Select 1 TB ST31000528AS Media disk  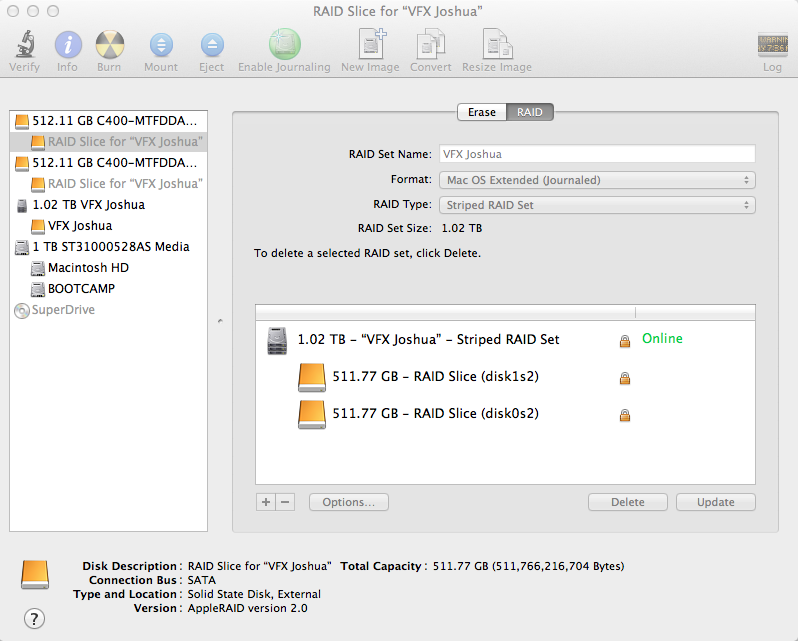pos(108,247)
